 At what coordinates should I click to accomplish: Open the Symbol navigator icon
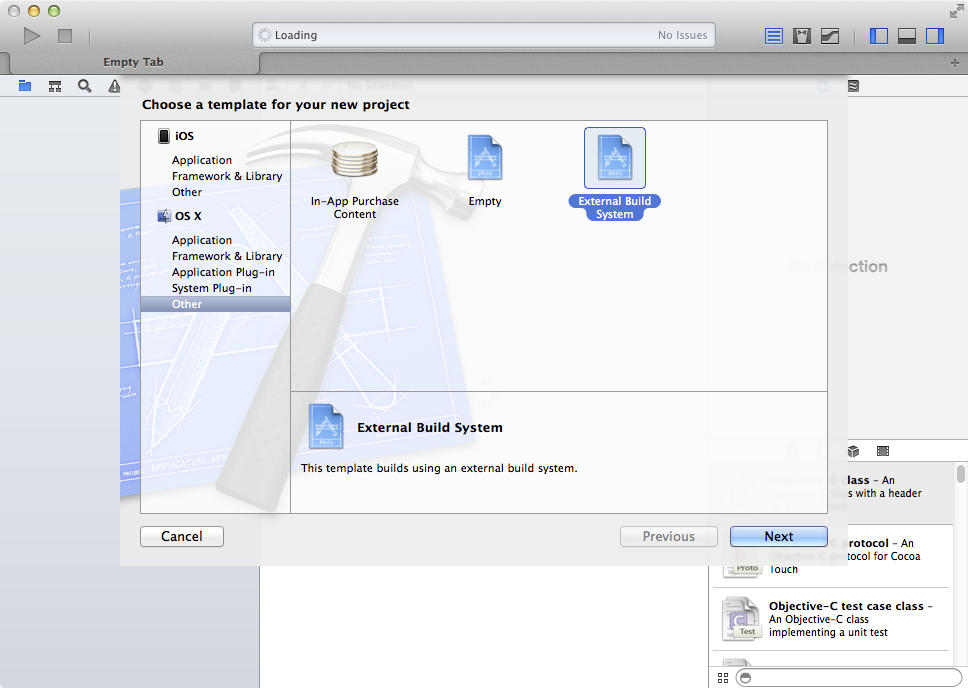[x=55, y=86]
